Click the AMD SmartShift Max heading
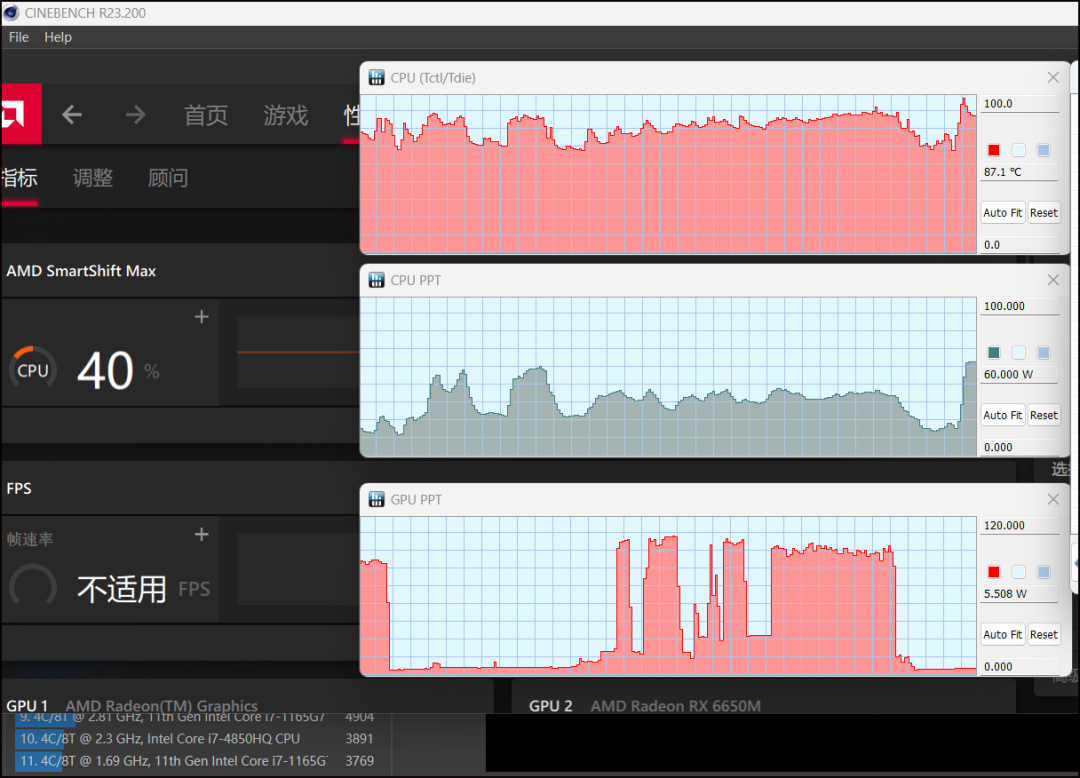 [81, 271]
